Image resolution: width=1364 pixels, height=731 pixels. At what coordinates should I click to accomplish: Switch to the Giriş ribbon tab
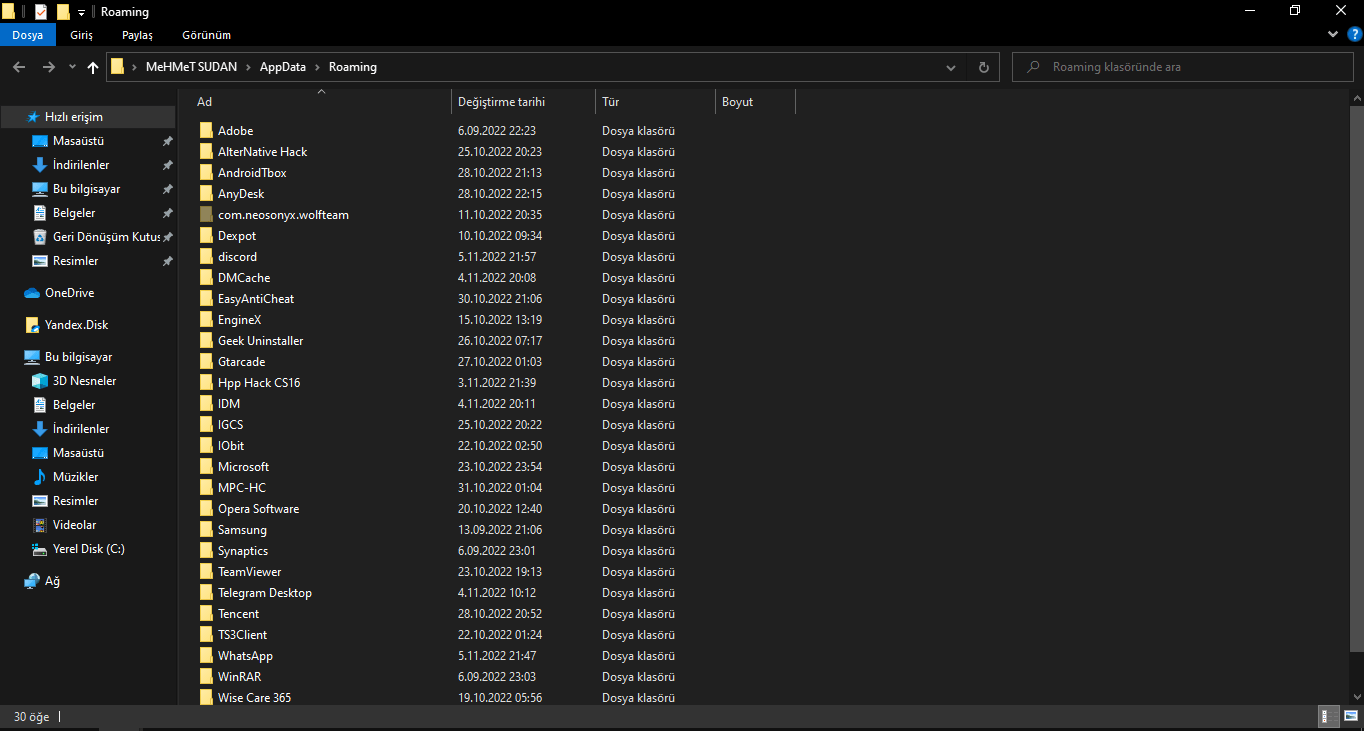[x=82, y=35]
